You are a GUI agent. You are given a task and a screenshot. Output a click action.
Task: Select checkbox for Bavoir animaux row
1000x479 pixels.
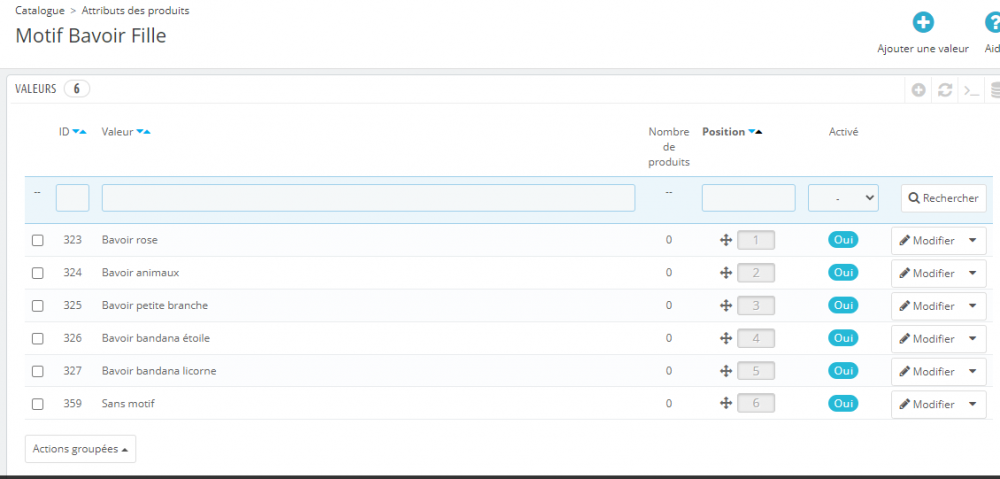(x=38, y=273)
